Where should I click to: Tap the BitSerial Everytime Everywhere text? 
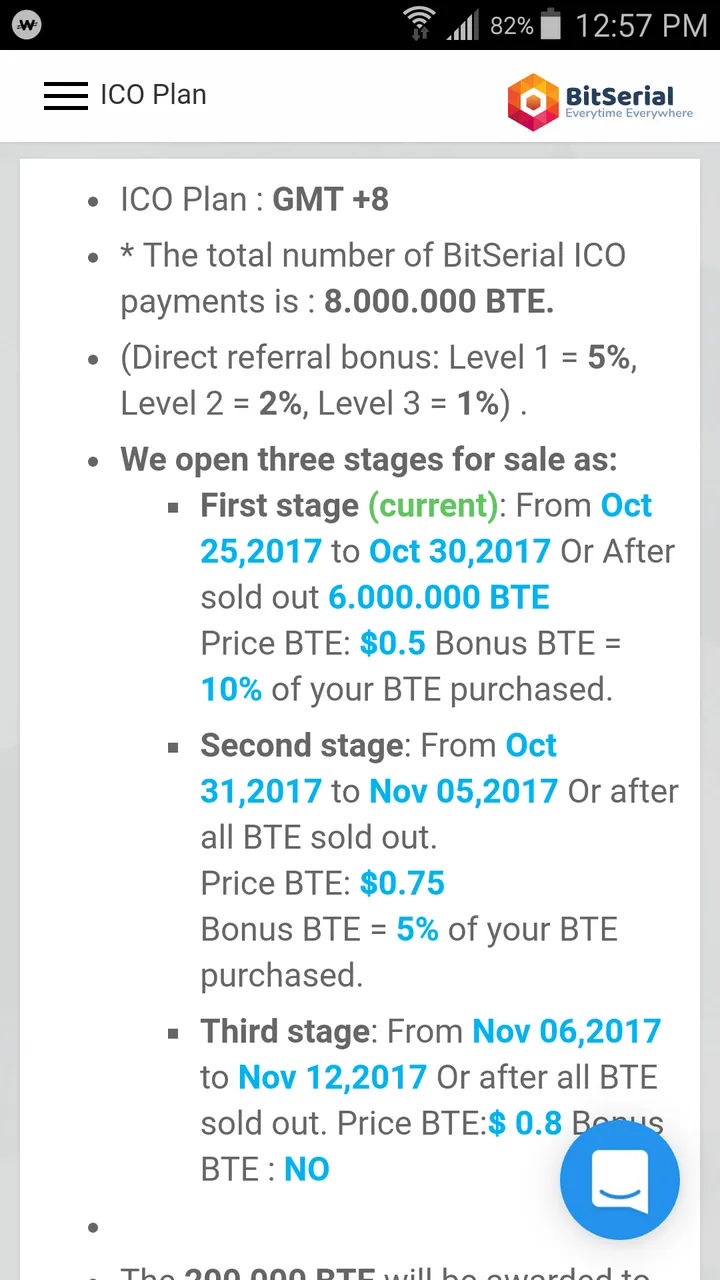pyautogui.click(x=629, y=102)
